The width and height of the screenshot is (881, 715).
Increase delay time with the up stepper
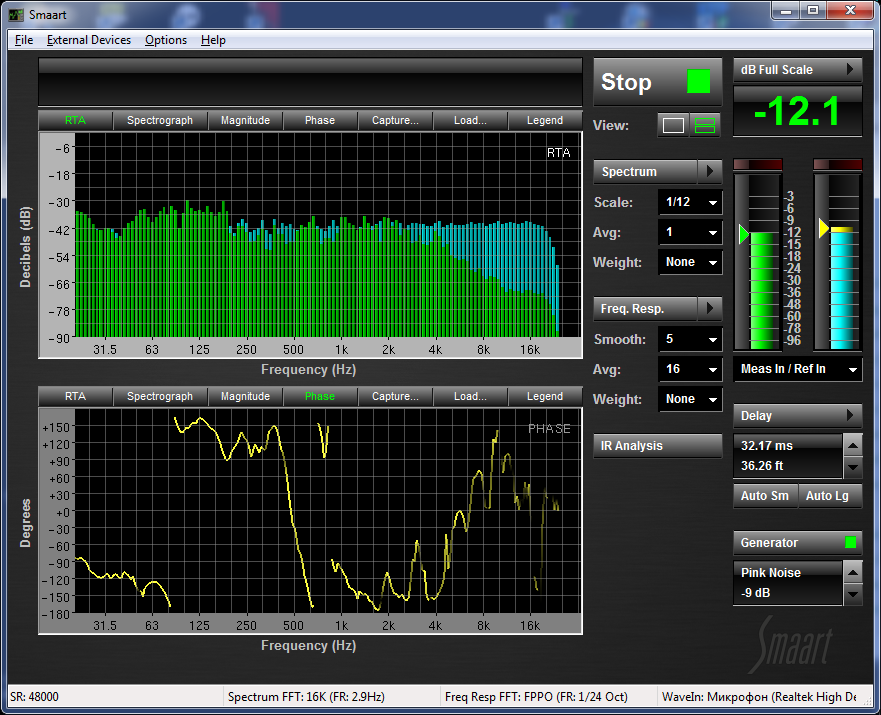(852, 445)
